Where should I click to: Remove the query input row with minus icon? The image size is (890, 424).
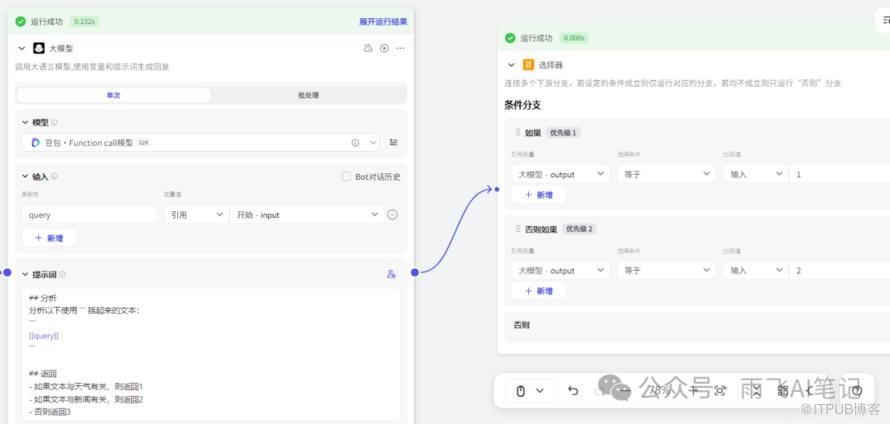point(392,215)
